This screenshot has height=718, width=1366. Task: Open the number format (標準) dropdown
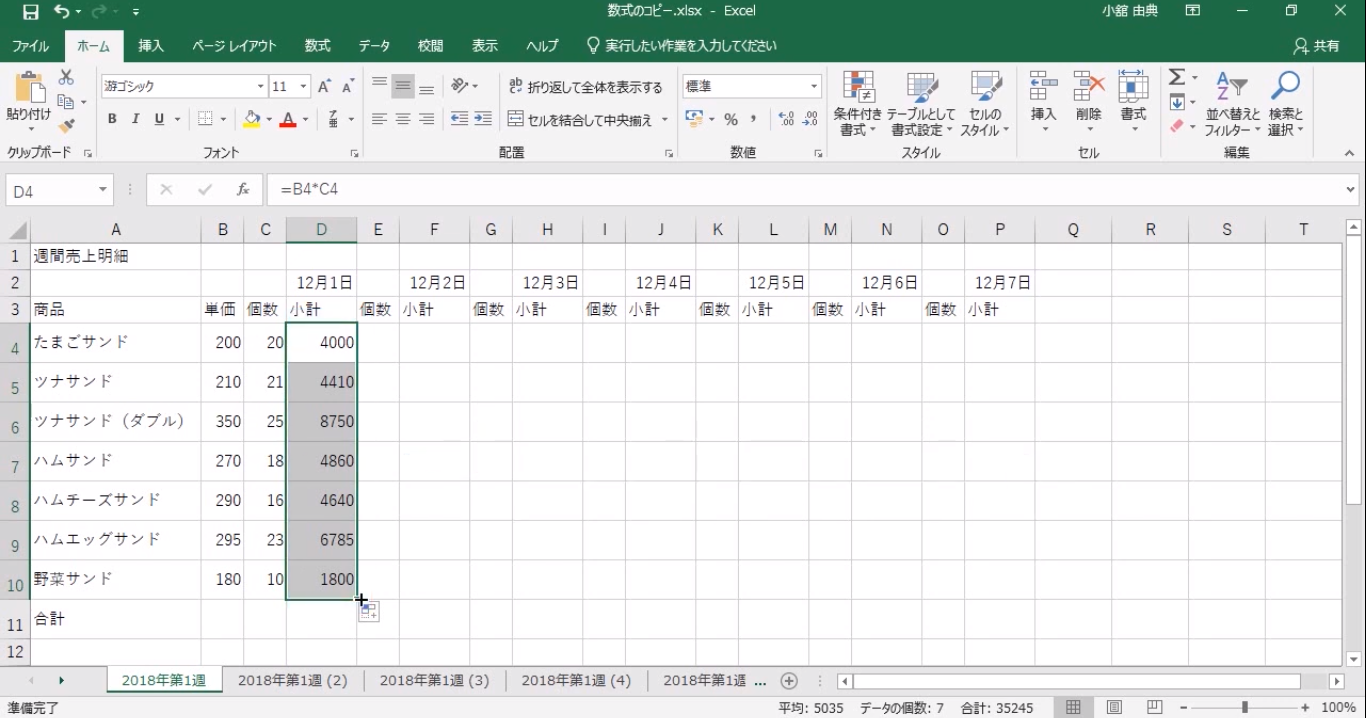click(814, 87)
